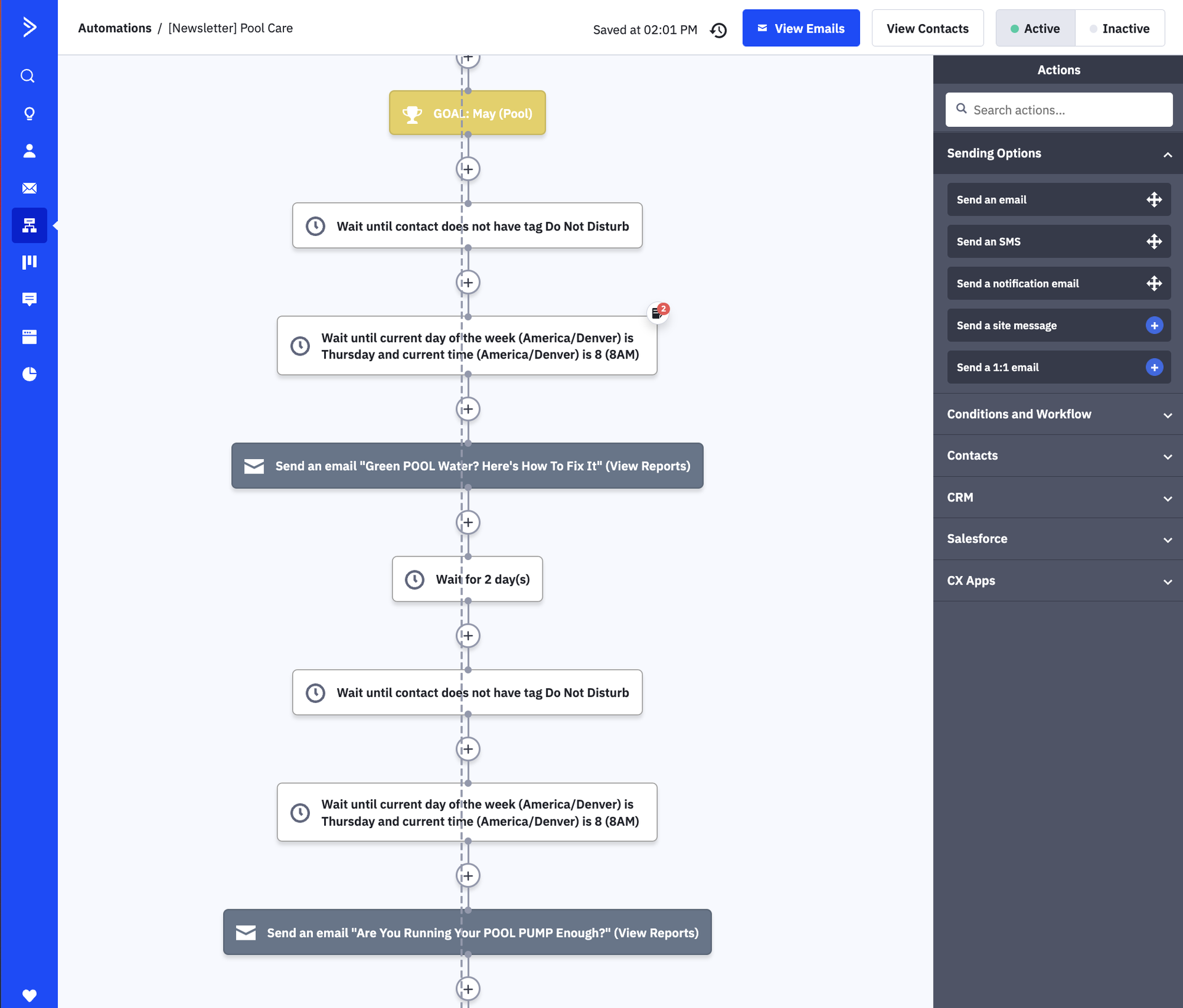Open Campaigns envelope icon in sidebar
This screenshot has height=1008, width=1183.
pyautogui.click(x=29, y=188)
